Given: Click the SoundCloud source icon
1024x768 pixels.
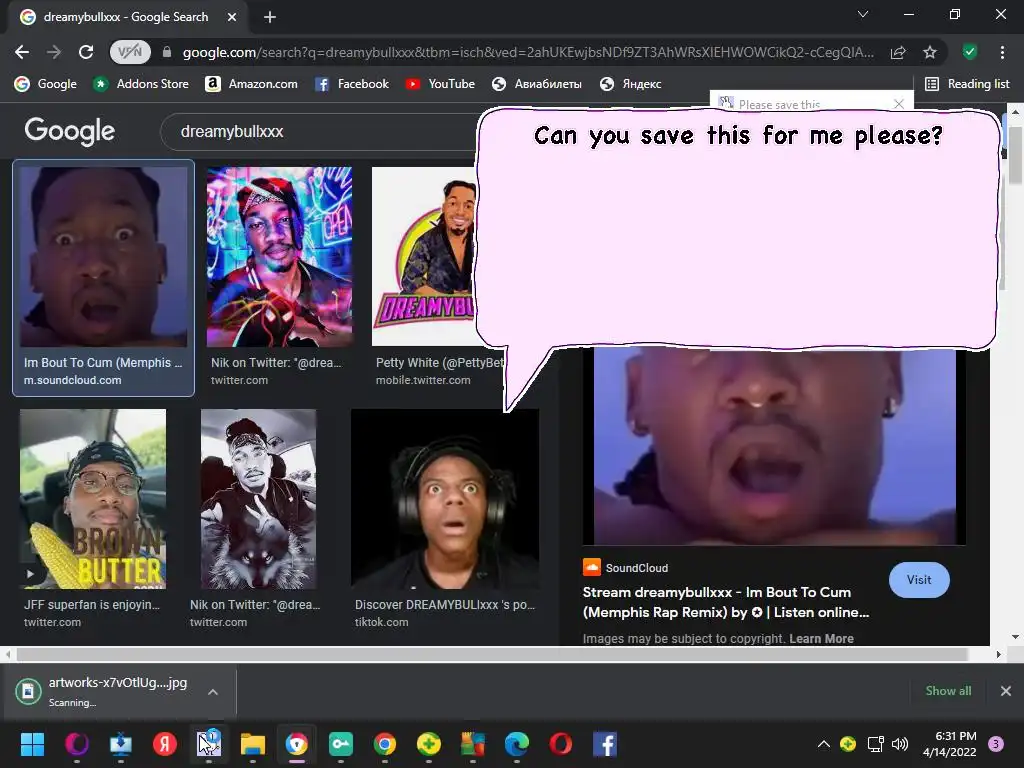Looking at the screenshot, I should (592, 567).
